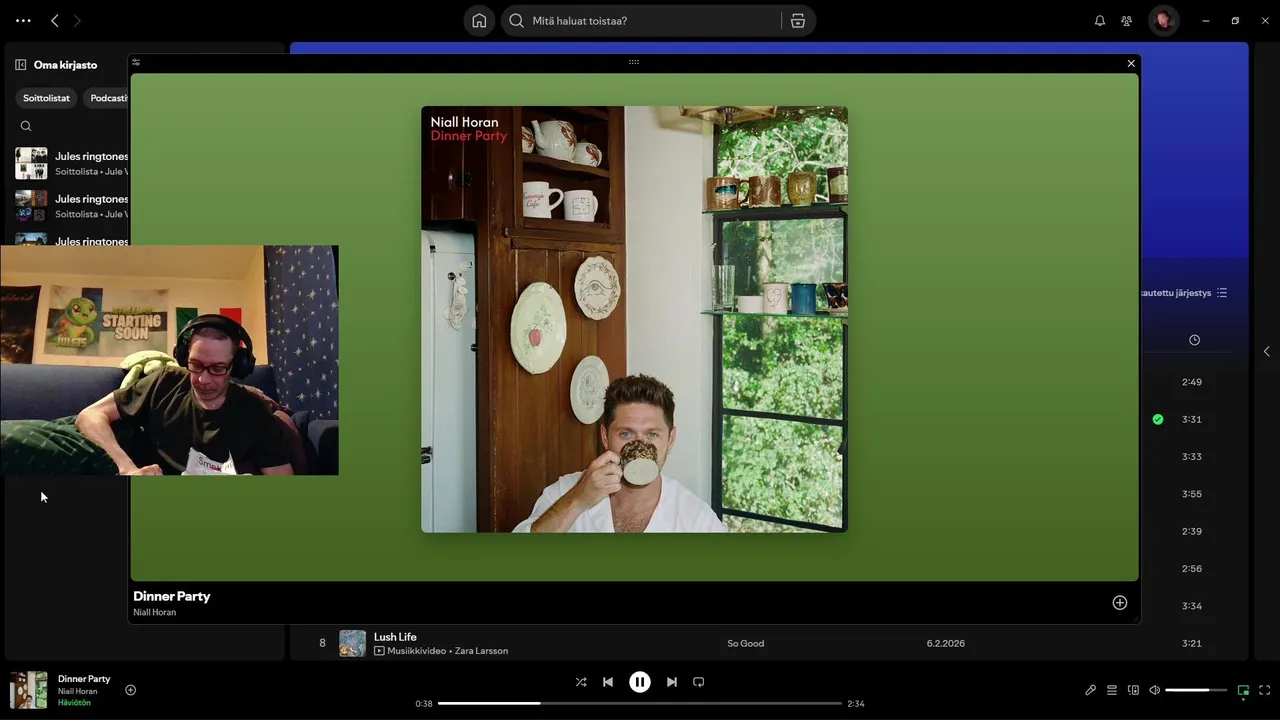The width and height of the screenshot is (1280, 720).
Task: Open Niall Horan artist link in miniplayer
Action: pos(155,612)
